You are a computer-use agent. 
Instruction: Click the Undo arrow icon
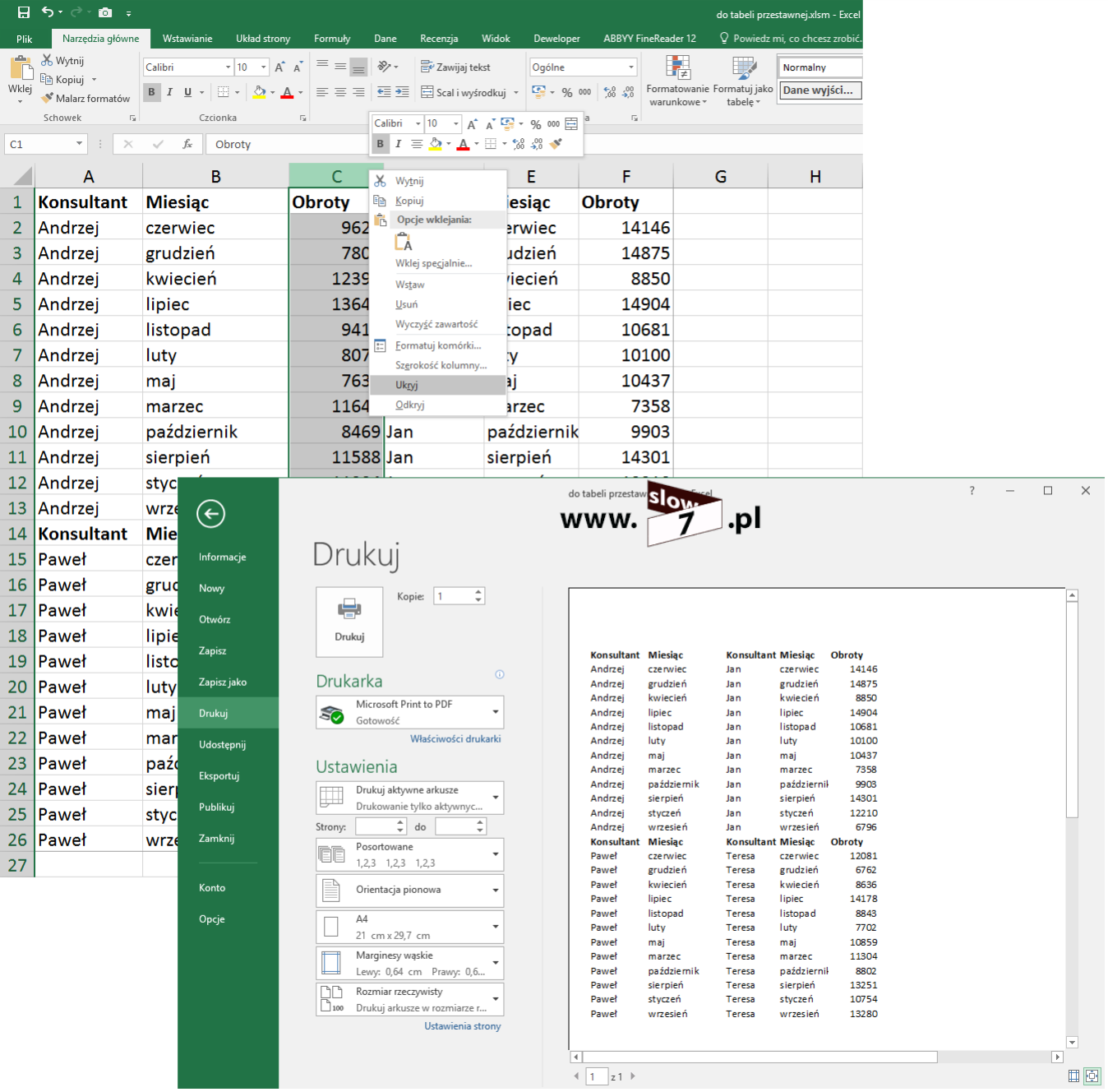(x=48, y=12)
